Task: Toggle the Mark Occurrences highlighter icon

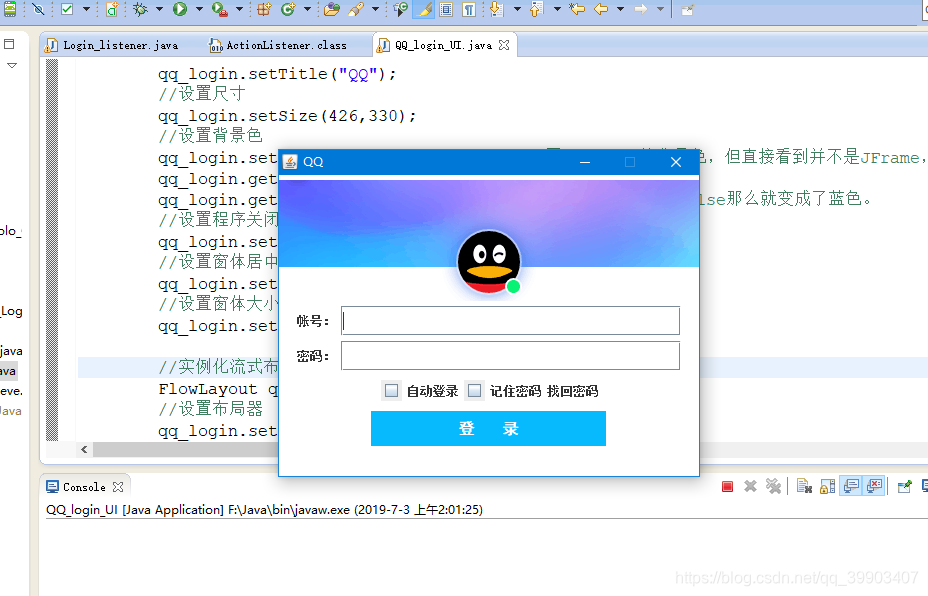Action: [x=424, y=9]
